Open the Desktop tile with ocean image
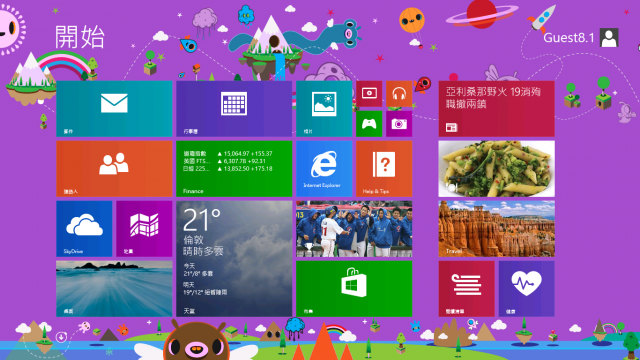This screenshot has height=360, width=640. pos(114,289)
